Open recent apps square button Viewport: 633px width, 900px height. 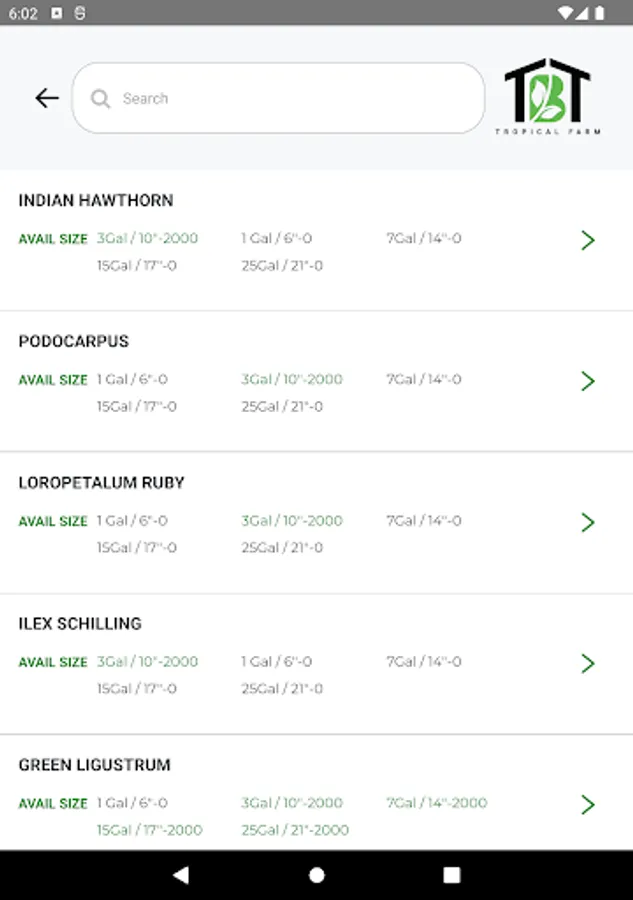(x=452, y=875)
